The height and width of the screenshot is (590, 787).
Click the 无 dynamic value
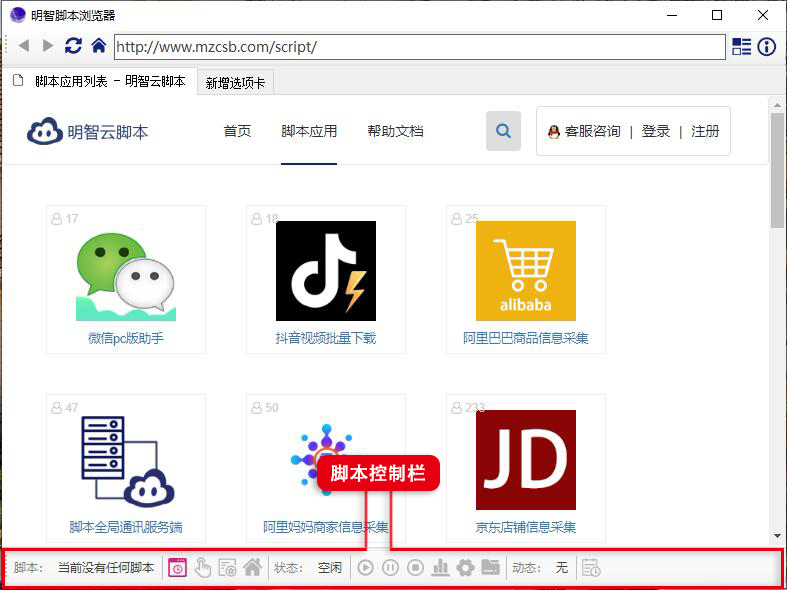562,568
